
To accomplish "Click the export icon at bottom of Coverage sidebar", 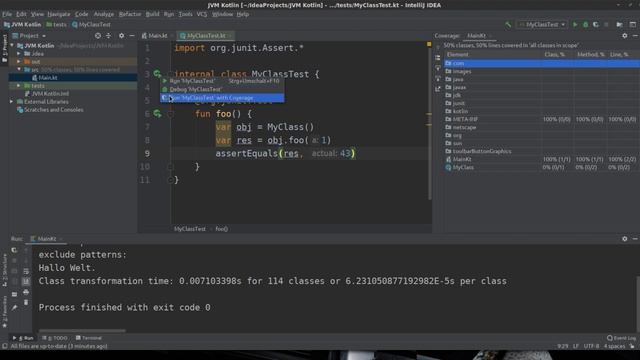I will (438, 89).
